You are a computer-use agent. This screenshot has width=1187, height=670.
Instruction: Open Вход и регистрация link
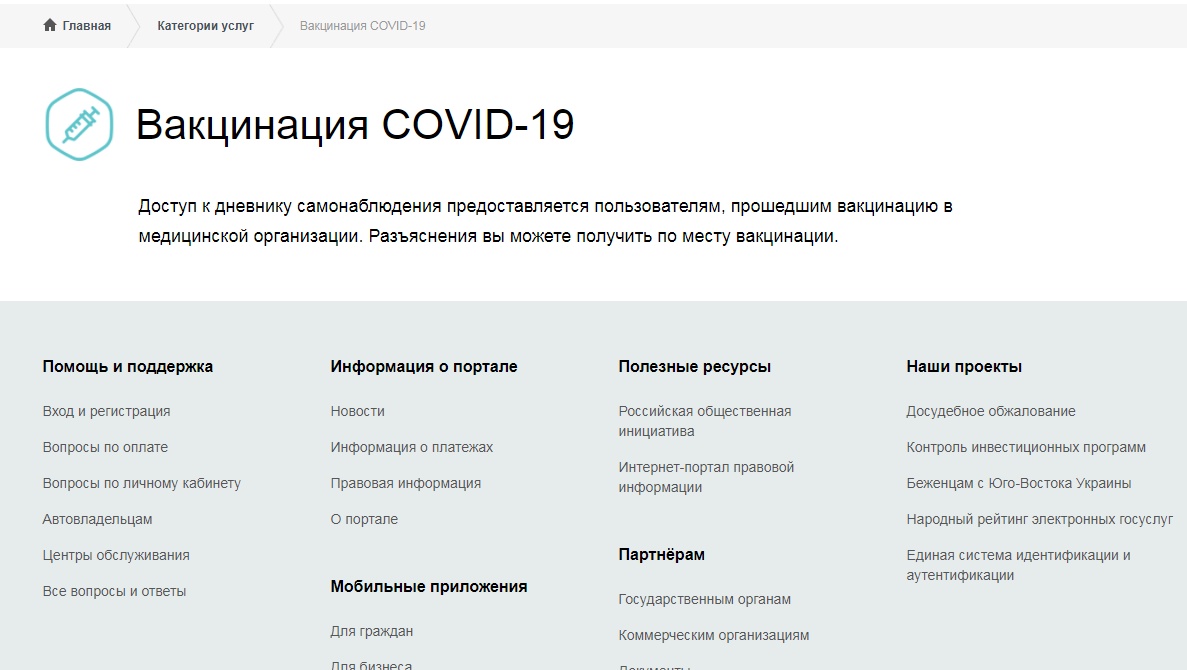coord(106,411)
